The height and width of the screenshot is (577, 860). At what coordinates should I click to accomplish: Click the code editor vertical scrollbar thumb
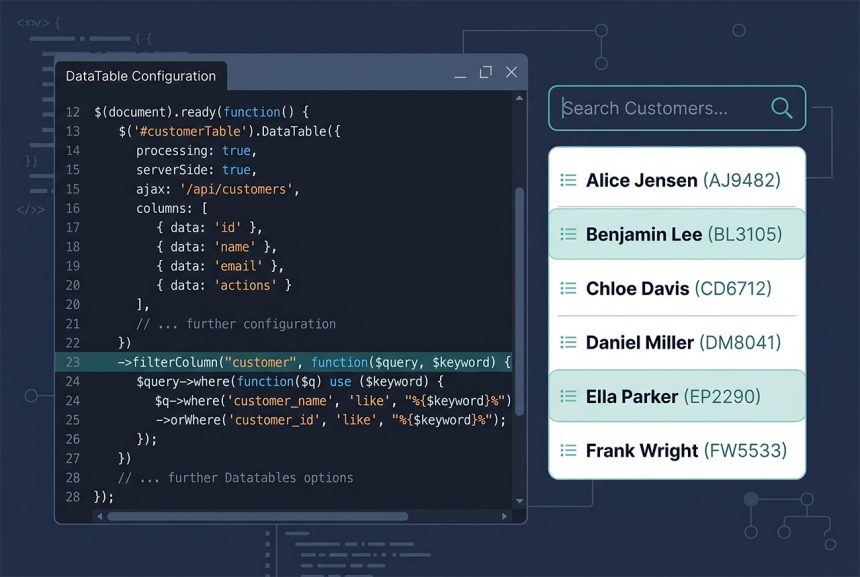[519, 301]
